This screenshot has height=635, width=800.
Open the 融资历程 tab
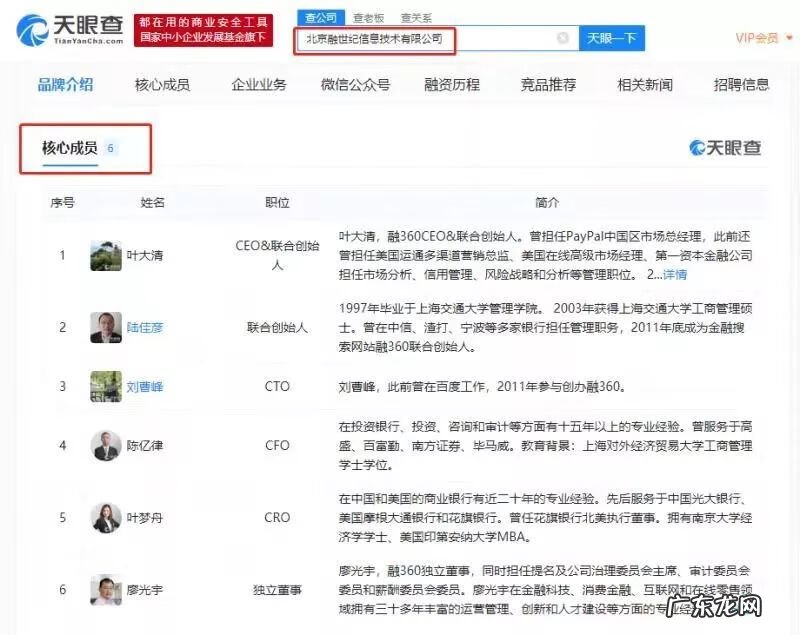pyautogui.click(x=452, y=85)
